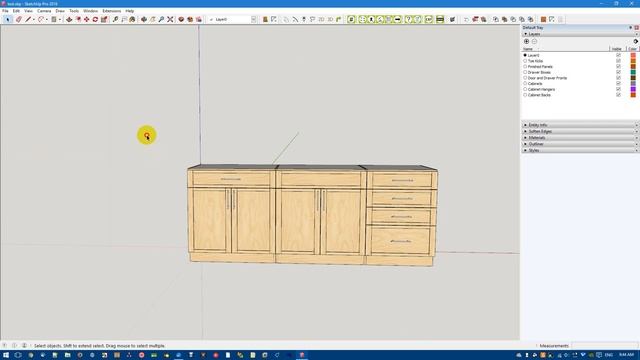Expand the Soften Edges panel
The height and width of the screenshot is (360, 640).
[x=580, y=131]
